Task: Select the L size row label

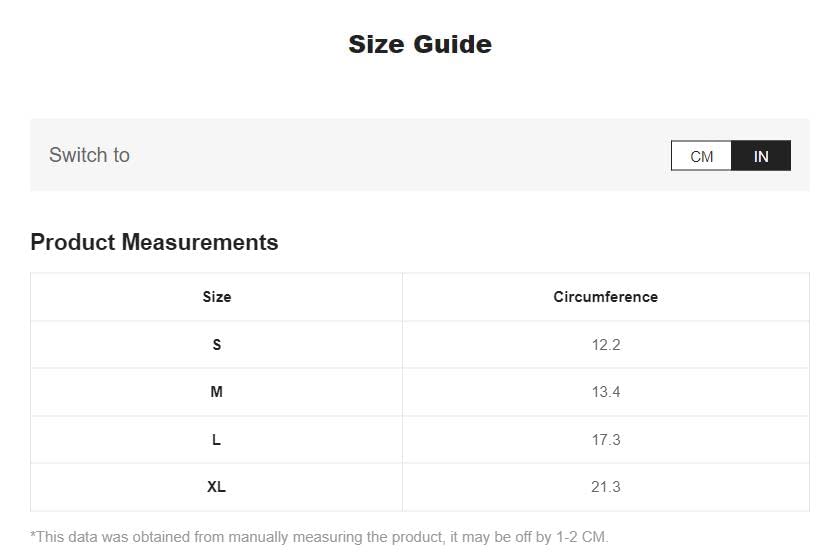Action: click(x=216, y=440)
